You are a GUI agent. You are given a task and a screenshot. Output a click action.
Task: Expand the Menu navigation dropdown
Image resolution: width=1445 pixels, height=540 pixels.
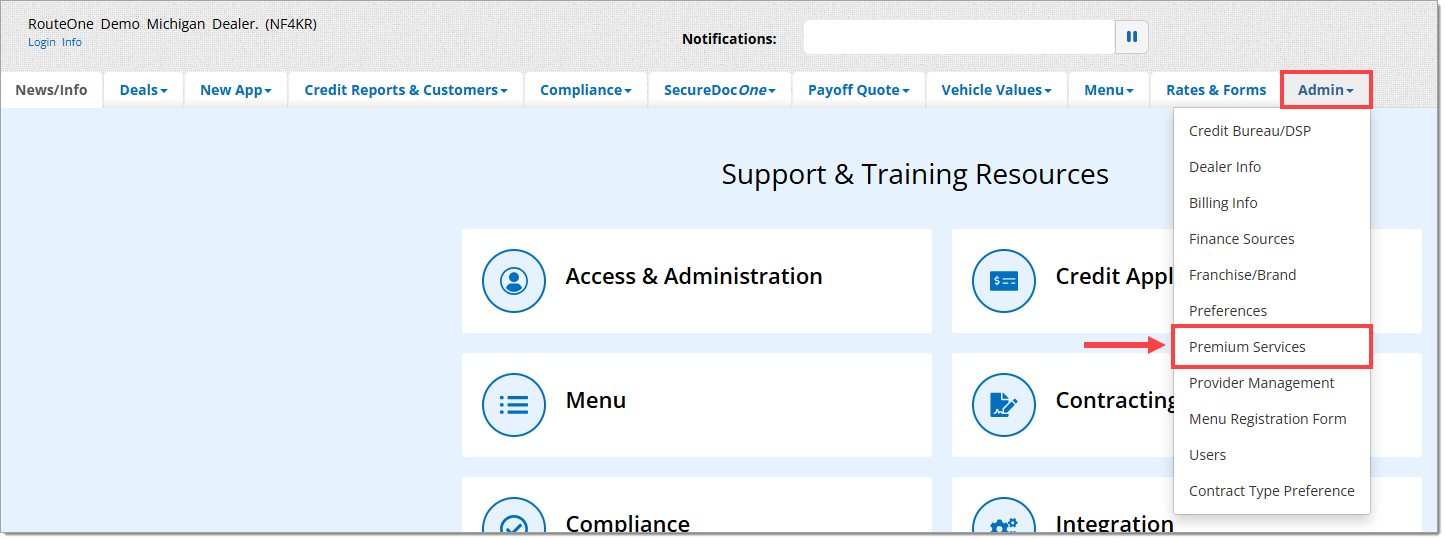1109,90
